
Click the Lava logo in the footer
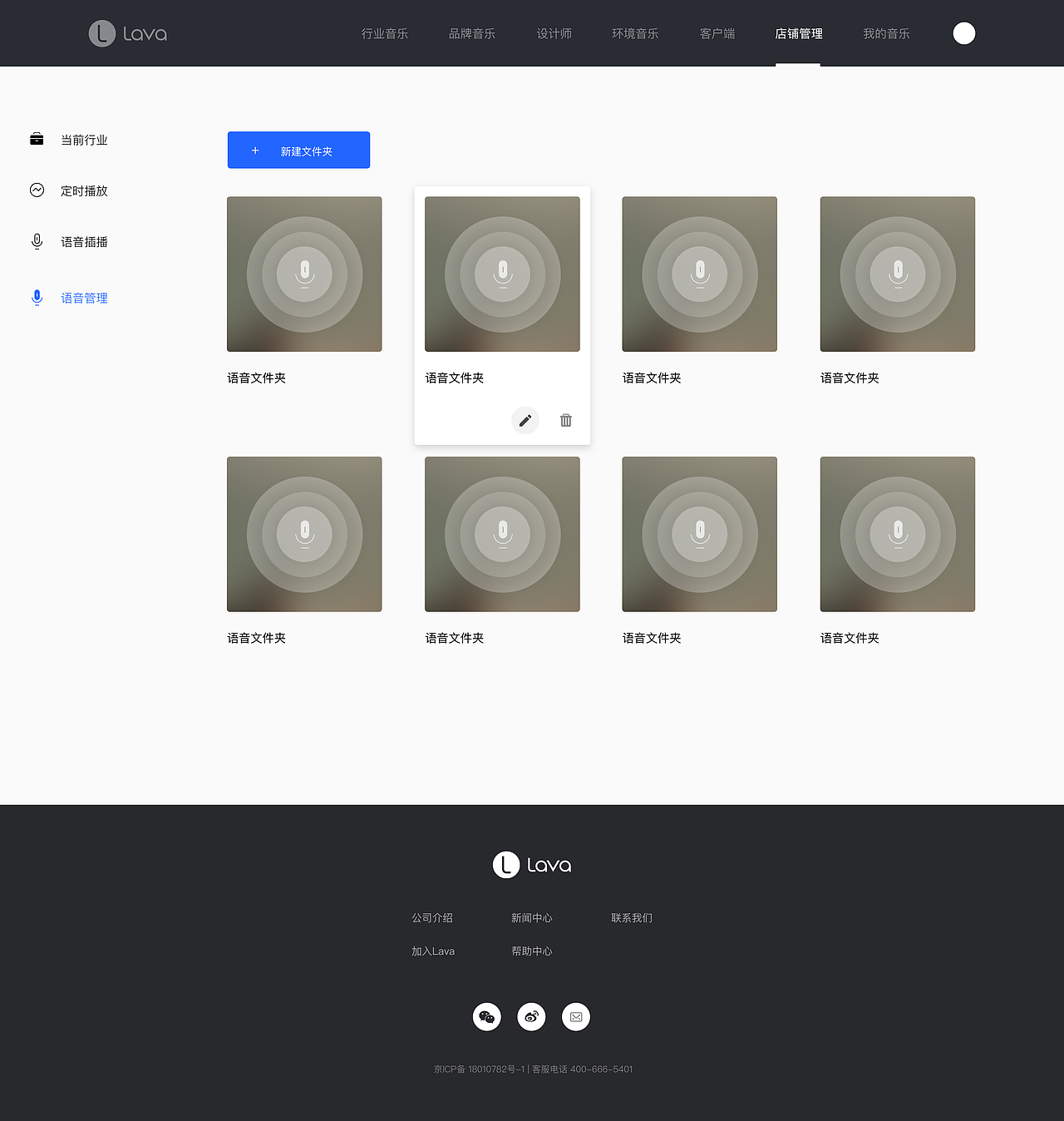[532, 865]
